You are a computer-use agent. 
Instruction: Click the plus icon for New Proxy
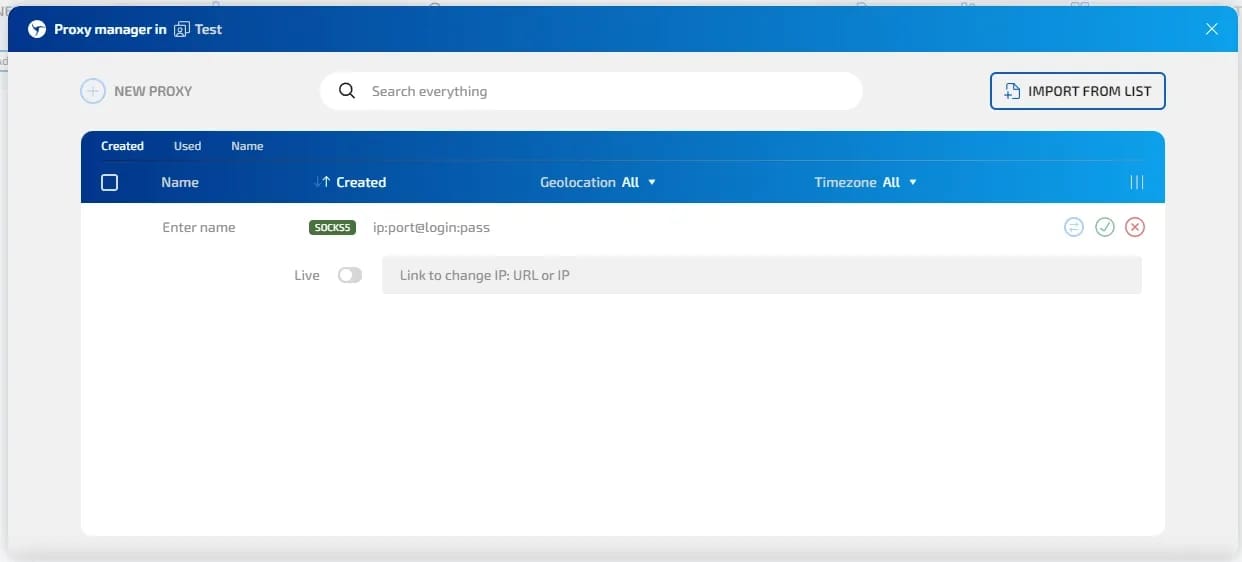point(92,91)
